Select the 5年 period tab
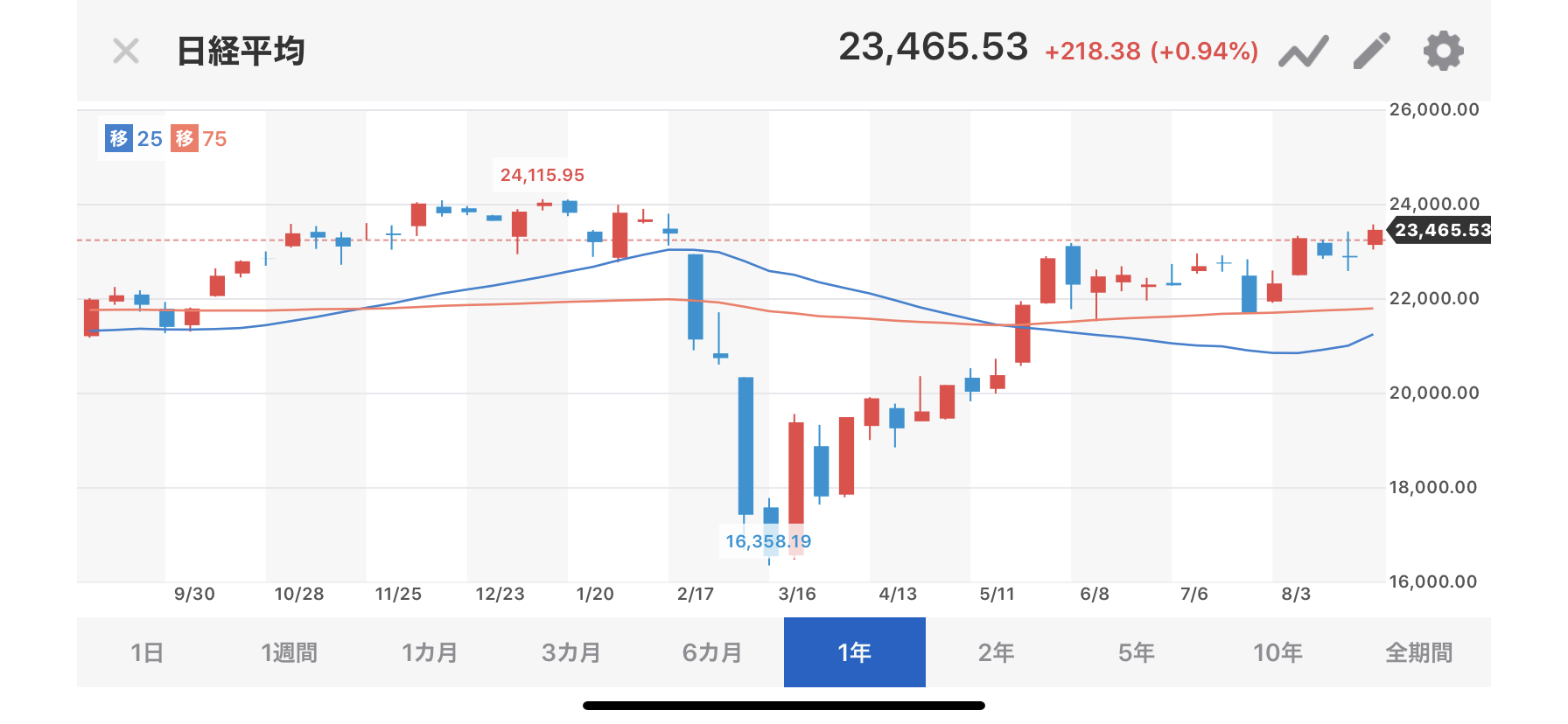 click(x=1137, y=652)
